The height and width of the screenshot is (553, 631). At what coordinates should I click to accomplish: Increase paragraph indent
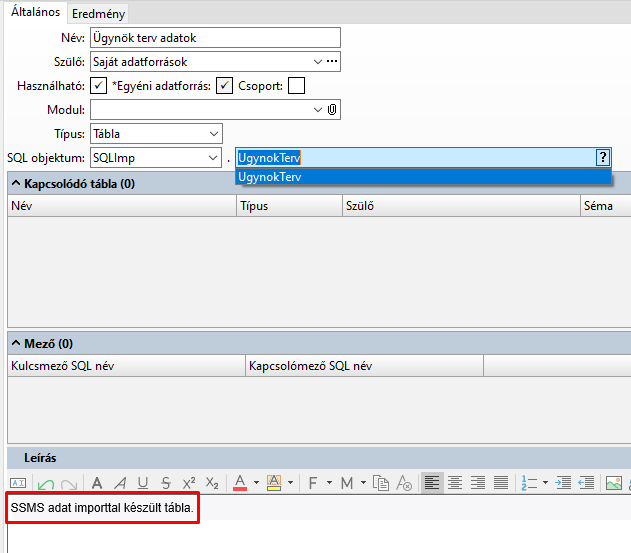[563, 483]
